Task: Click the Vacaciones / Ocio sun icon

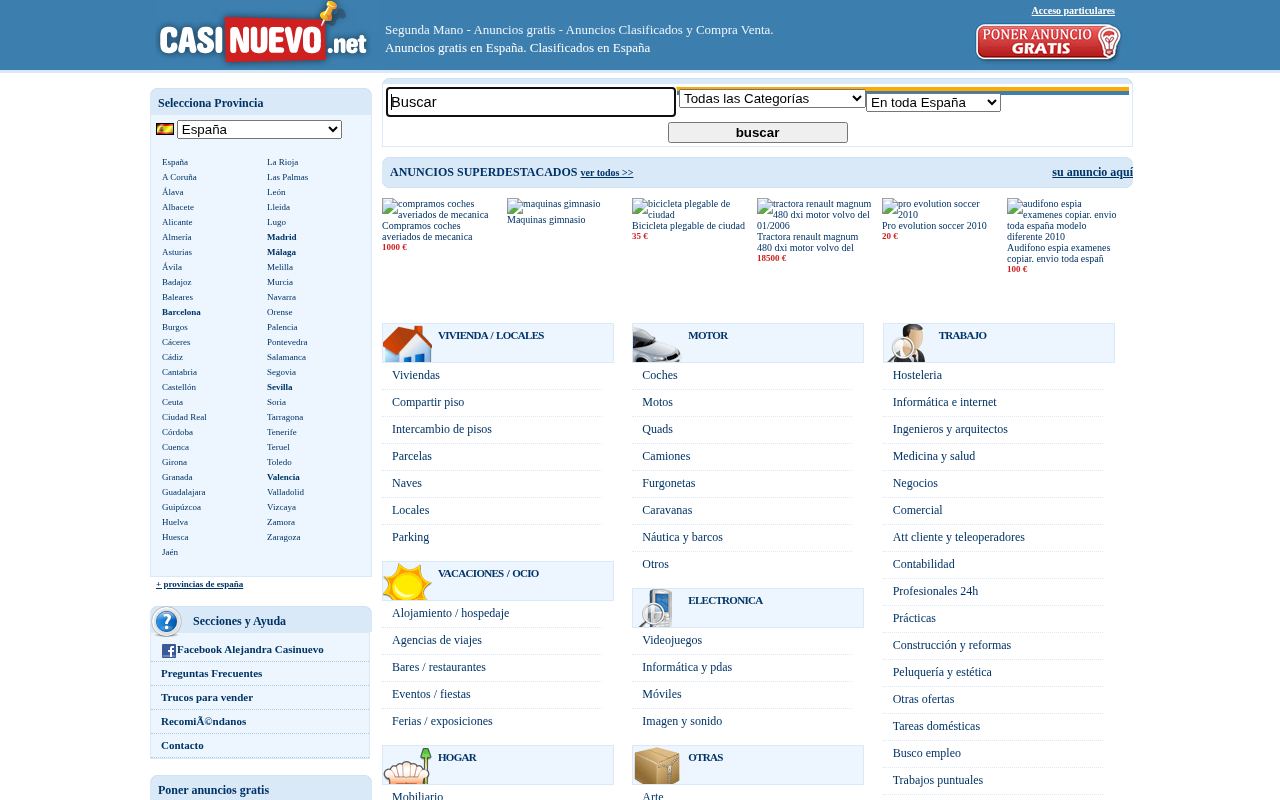Action: coord(407,581)
